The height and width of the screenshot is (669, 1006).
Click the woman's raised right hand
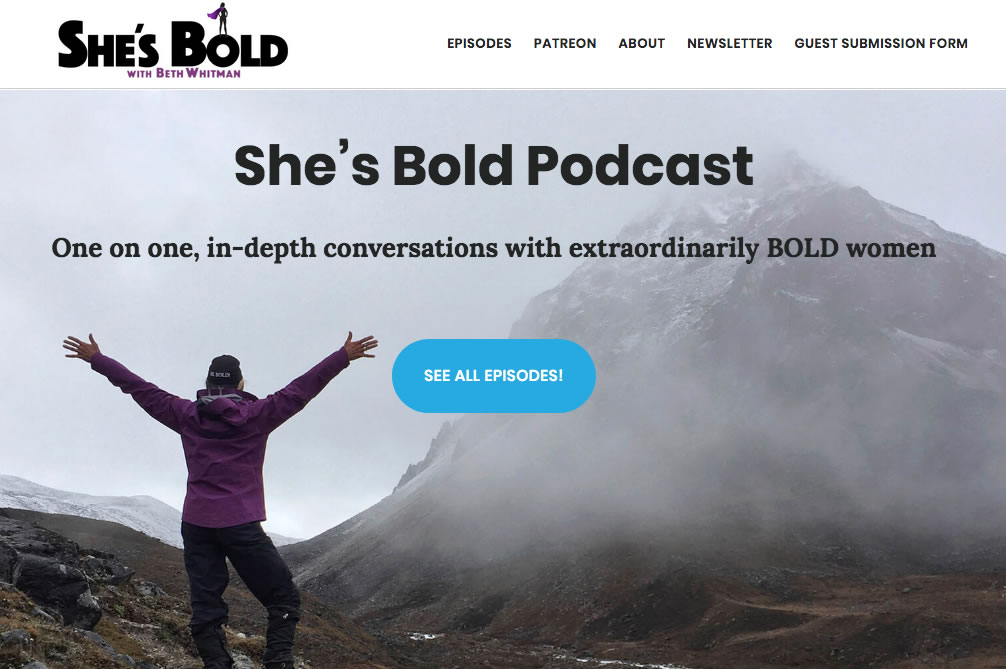click(361, 346)
